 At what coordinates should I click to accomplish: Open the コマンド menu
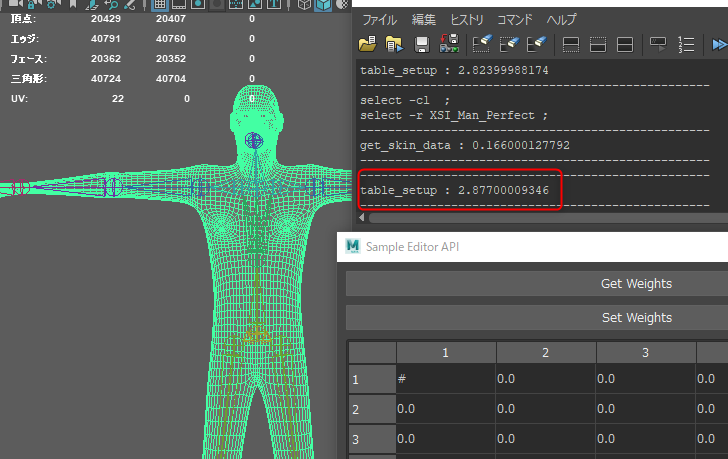514,20
